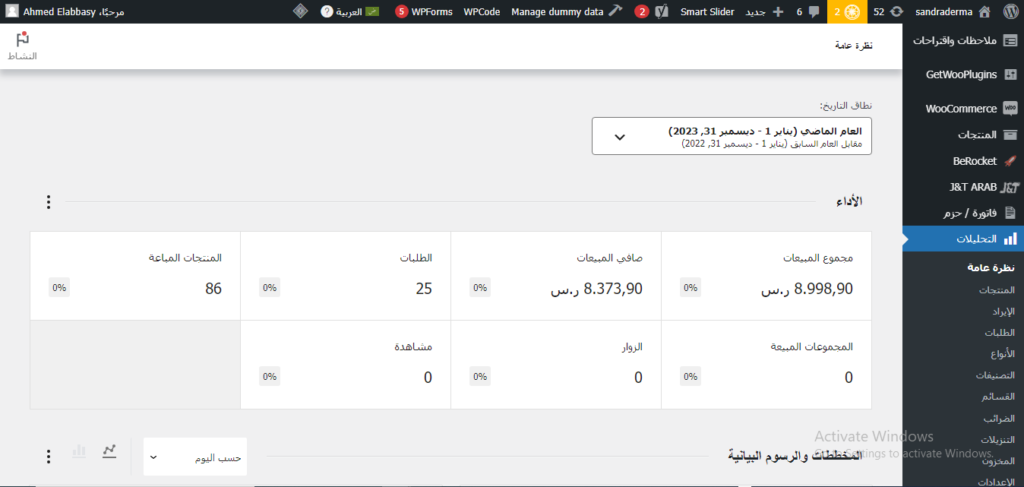This screenshot has height=487, width=1024.
Task: Click the help question mark icon
Action: (327, 11)
